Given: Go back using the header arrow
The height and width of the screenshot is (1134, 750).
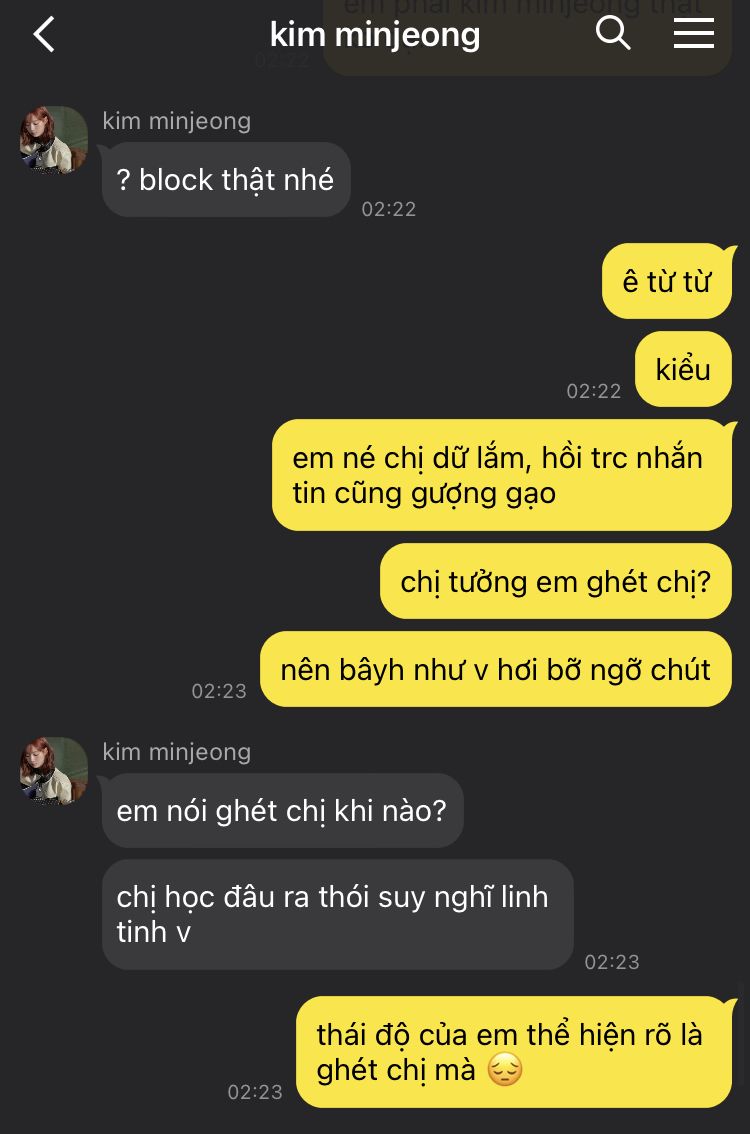Looking at the screenshot, I should 44,34.
